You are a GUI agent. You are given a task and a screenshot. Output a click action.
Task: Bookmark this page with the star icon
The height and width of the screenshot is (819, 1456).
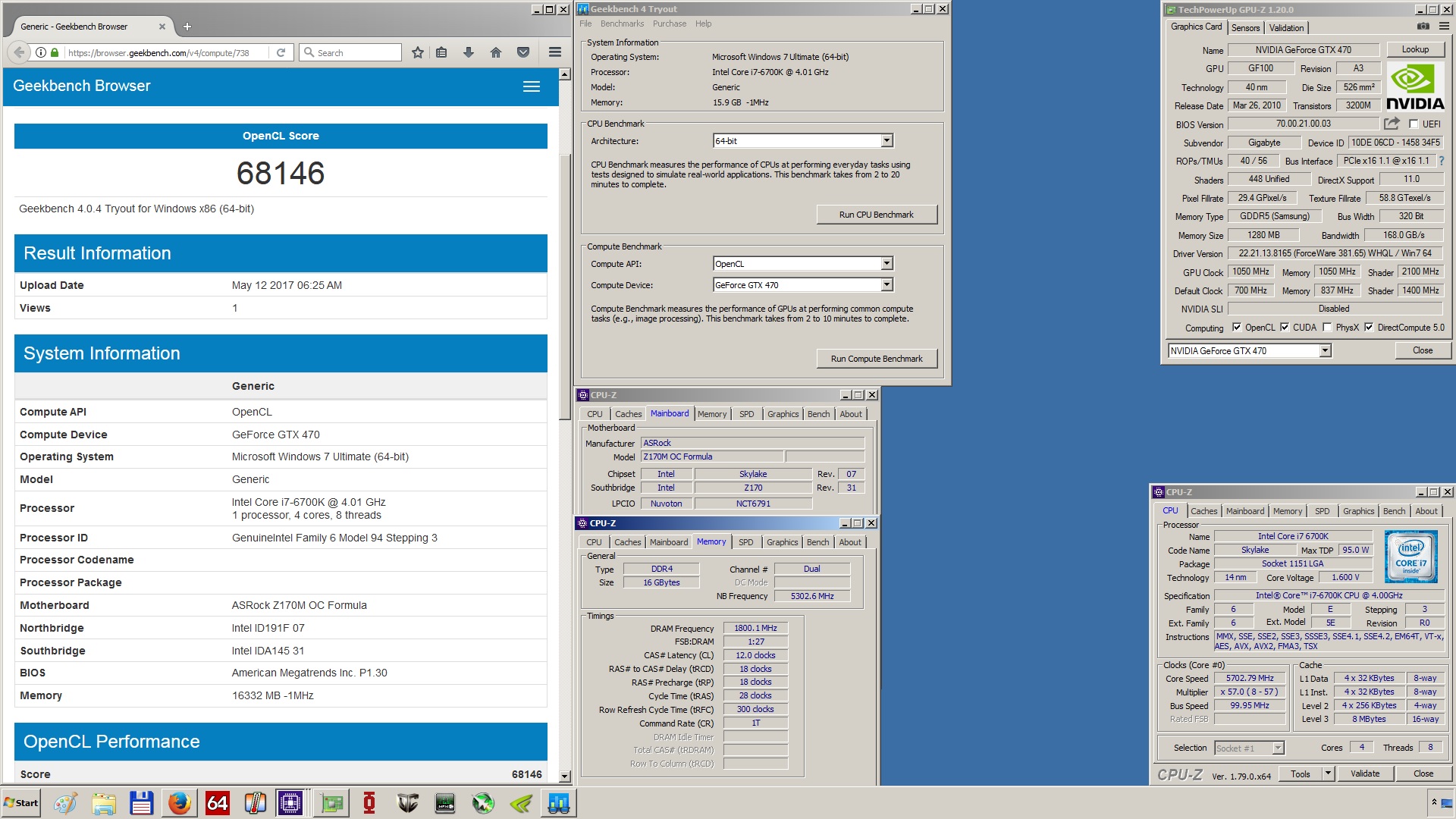417,52
